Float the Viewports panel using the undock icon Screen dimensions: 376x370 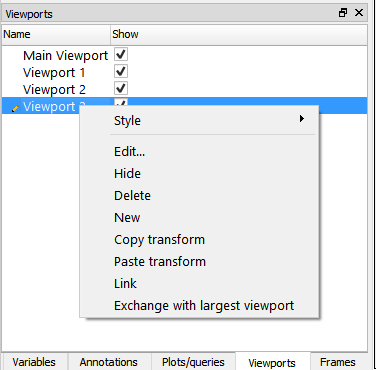[343, 13]
